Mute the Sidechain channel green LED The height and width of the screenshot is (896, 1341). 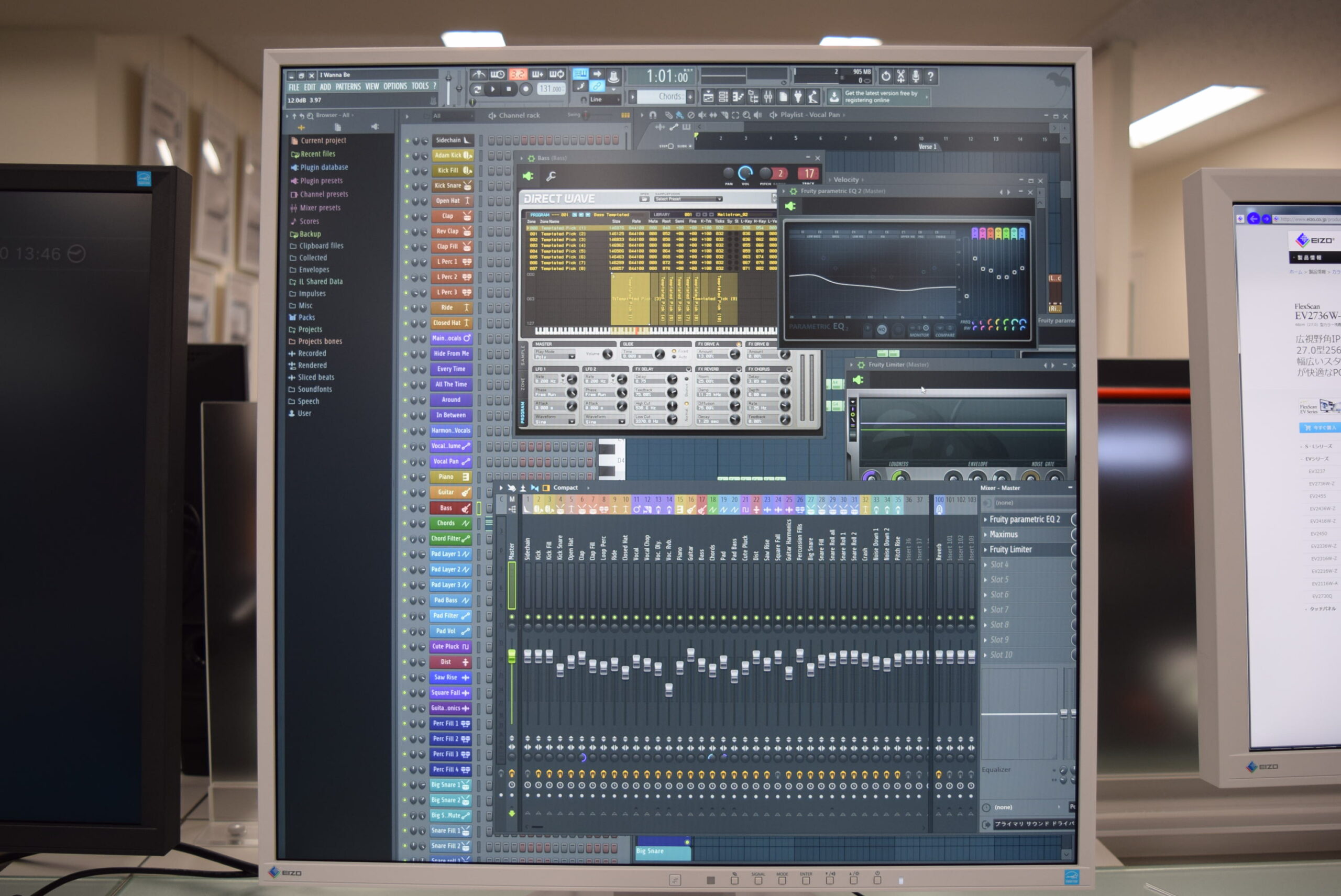tap(406, 140)
